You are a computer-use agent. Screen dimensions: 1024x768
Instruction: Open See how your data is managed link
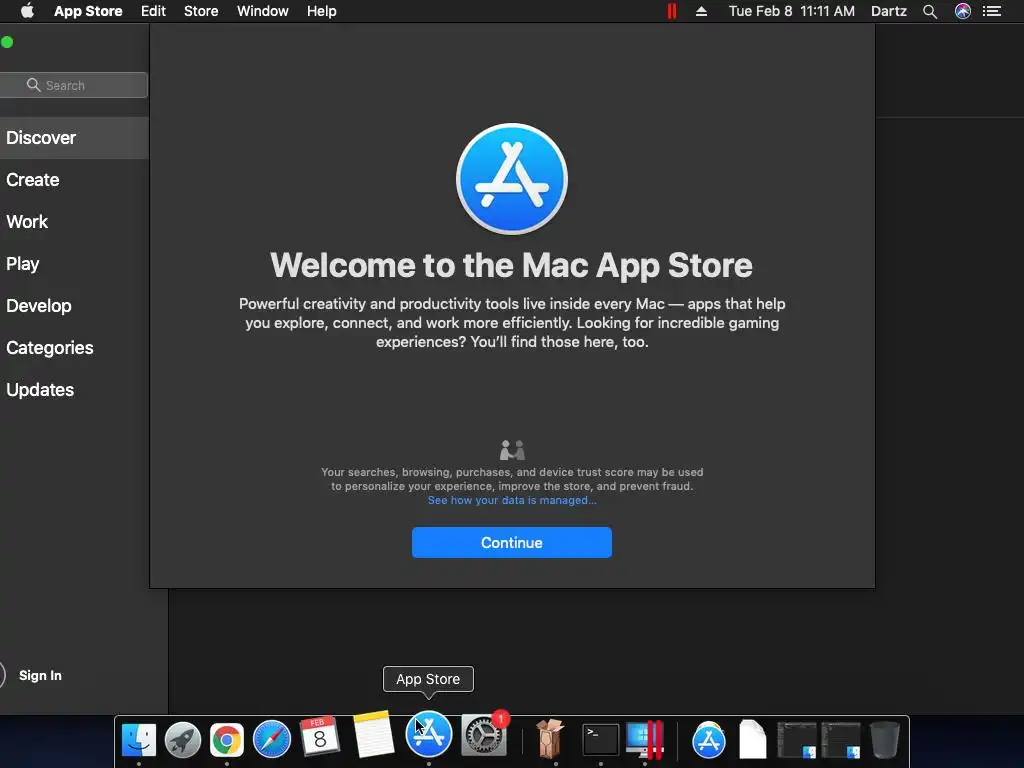point(512,500)
